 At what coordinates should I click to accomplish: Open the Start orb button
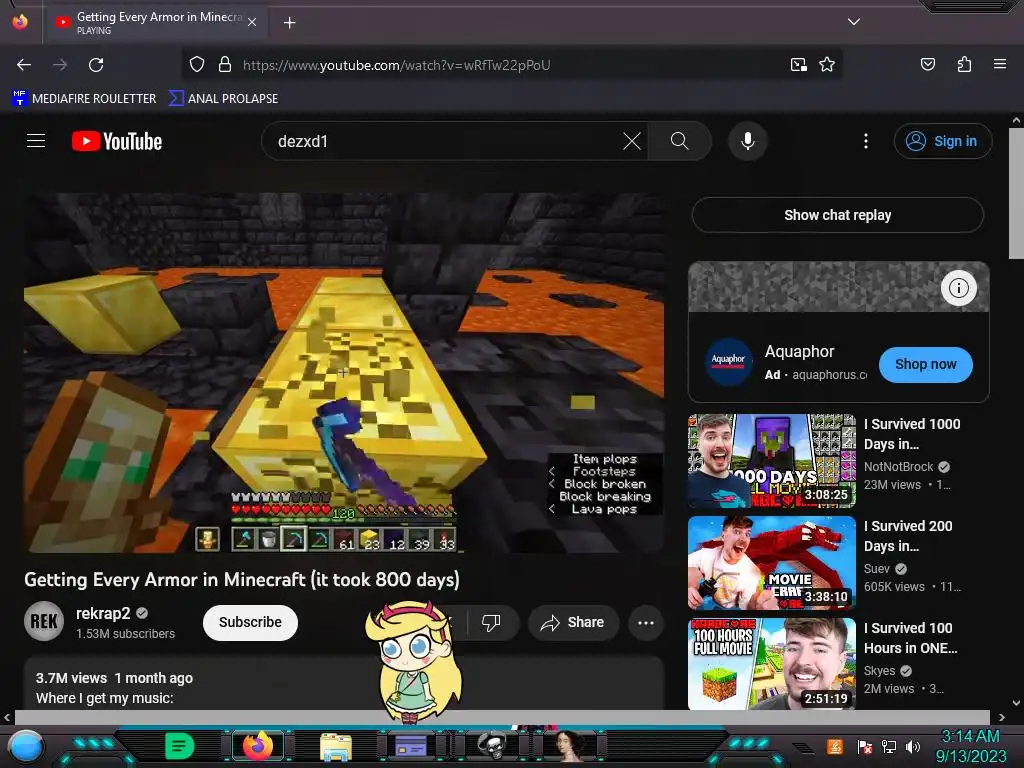[x=25, y=747]
